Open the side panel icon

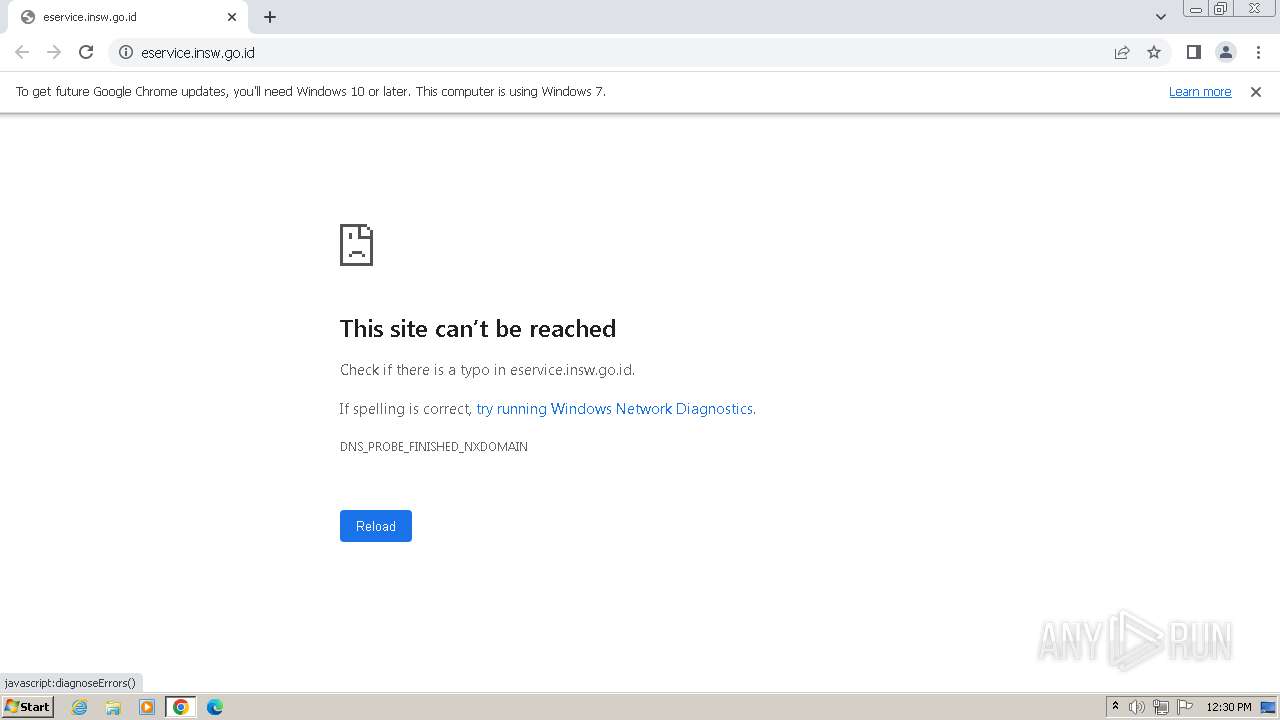coord(1193,52)
